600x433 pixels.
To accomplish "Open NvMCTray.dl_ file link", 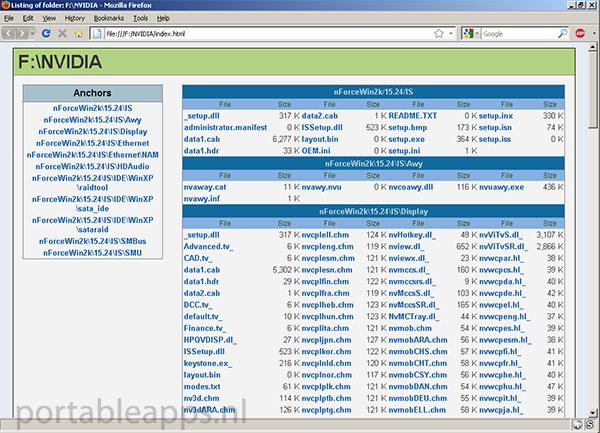I will (414, 317).
